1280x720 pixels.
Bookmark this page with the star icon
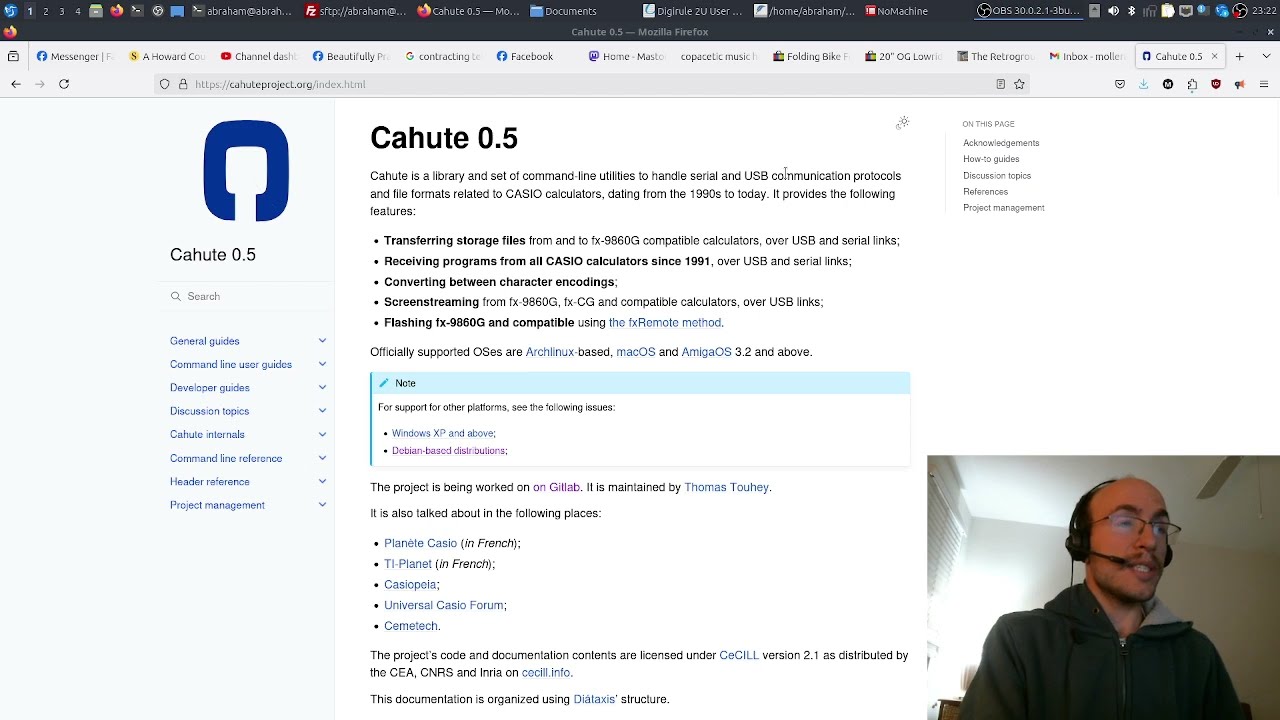1019,84
